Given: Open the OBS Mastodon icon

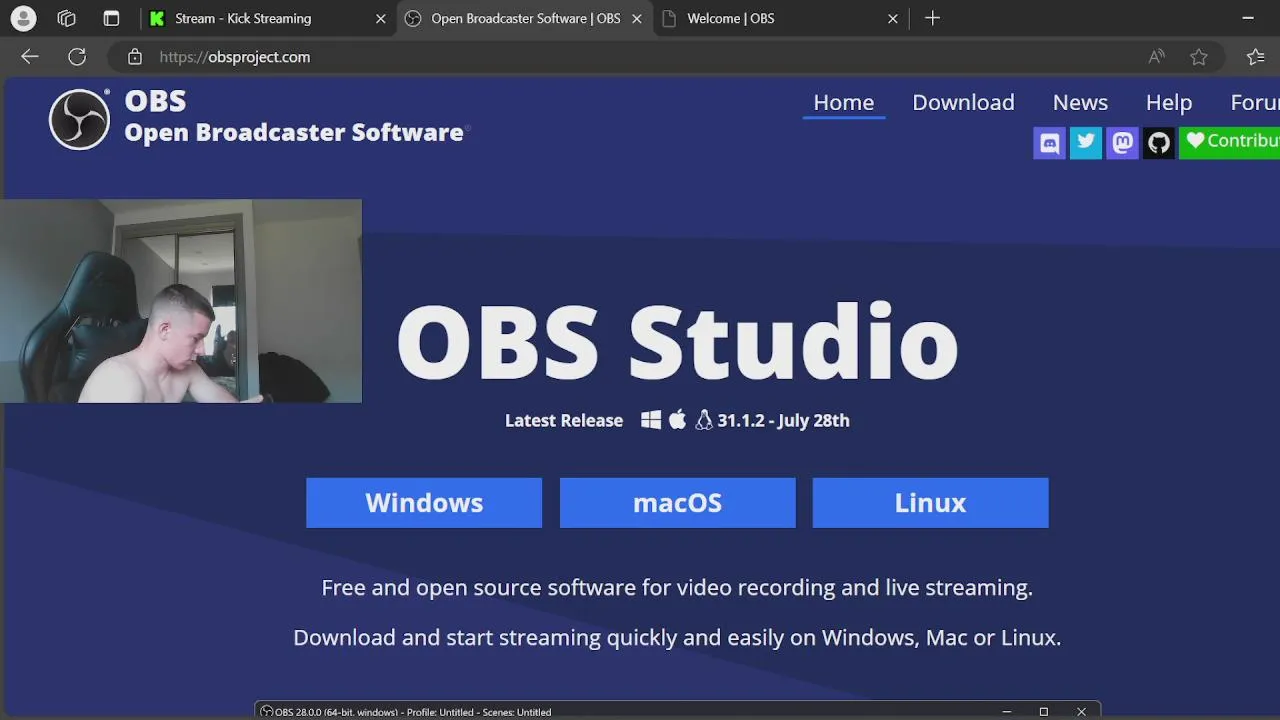Looking at the screenshot, I should click(1122, 142).
